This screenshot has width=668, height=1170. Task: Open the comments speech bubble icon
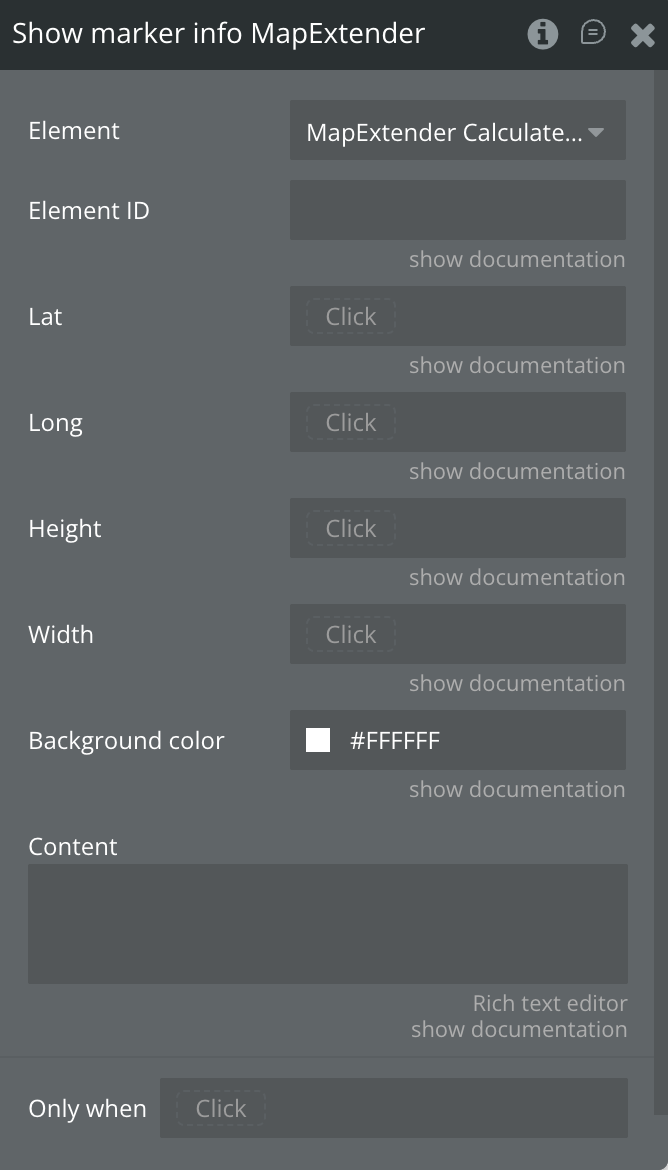pyautogui.click(x=593, y=34)
